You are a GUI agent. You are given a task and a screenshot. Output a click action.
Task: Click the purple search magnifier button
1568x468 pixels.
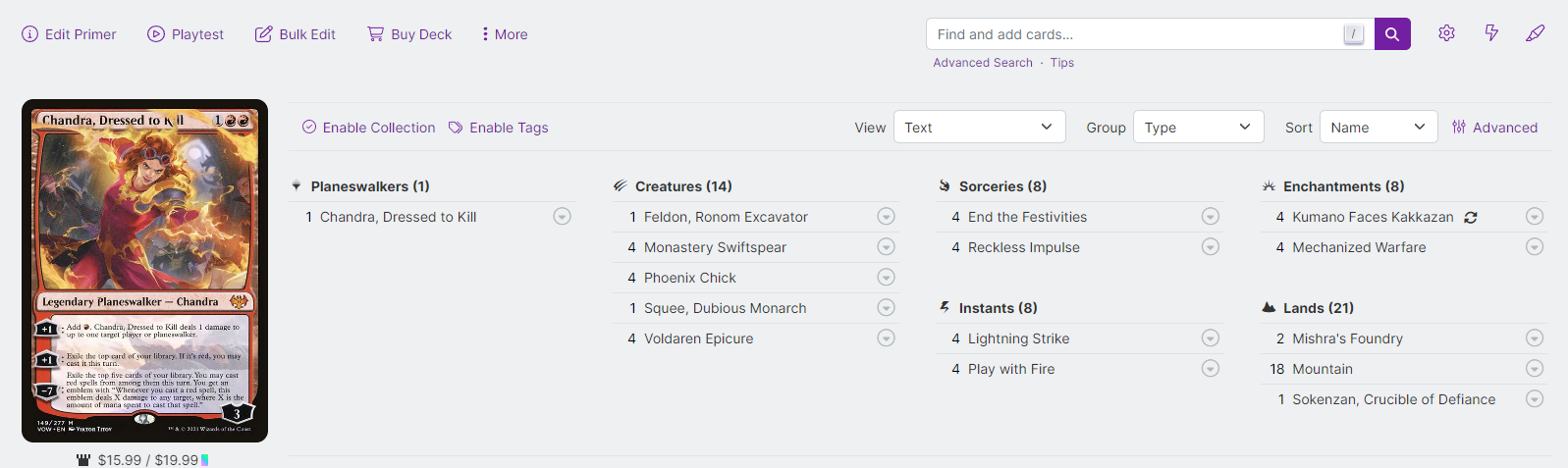tap(1391, 34)
